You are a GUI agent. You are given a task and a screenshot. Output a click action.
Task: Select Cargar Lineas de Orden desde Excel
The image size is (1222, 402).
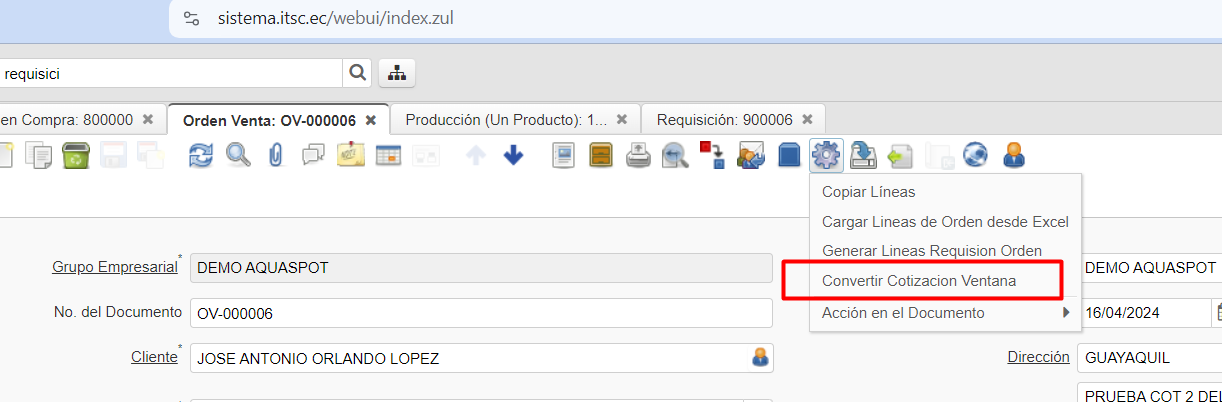pyautogui.click(x=944, y=222)
